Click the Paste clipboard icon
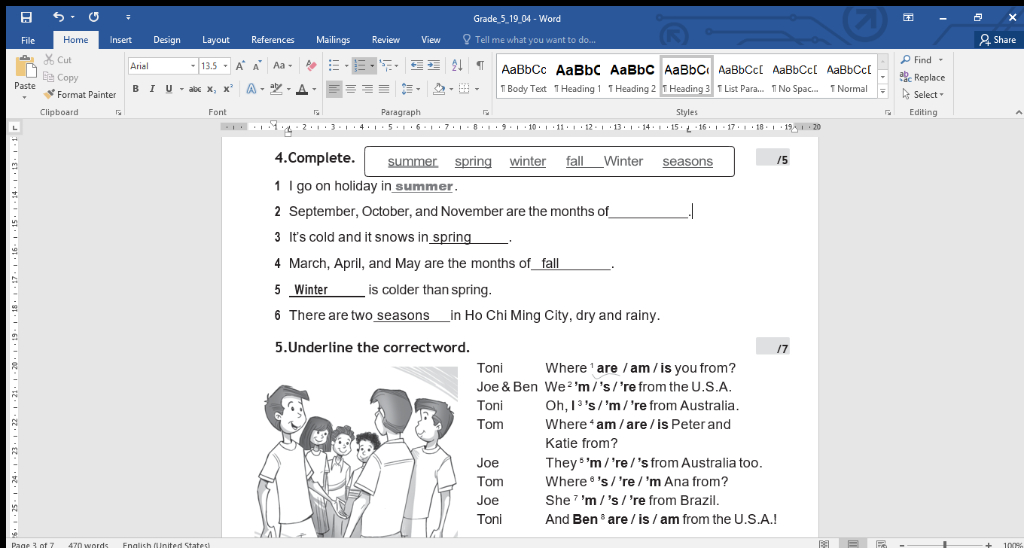The image size is (1024, 548). [25, 68]
